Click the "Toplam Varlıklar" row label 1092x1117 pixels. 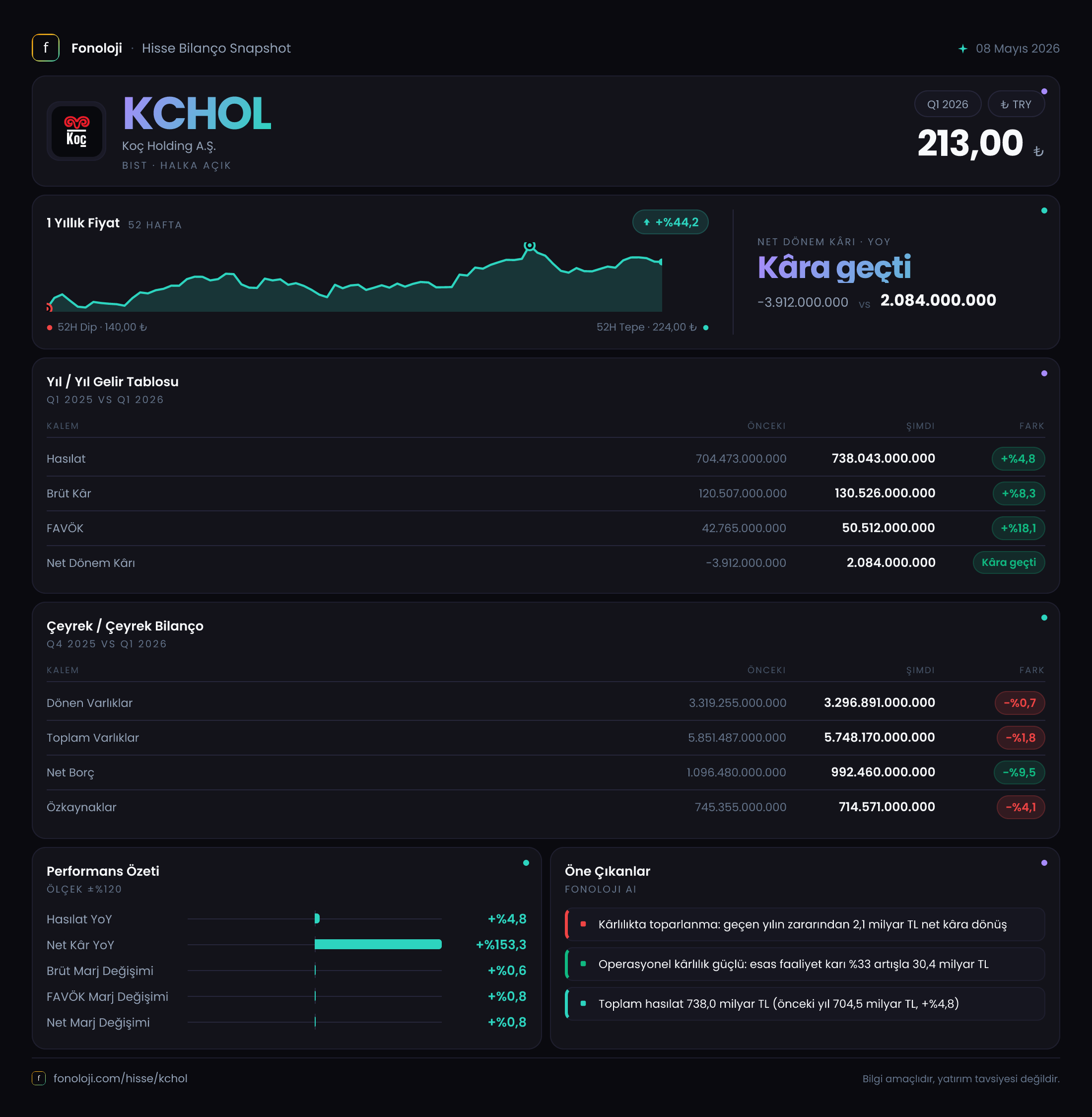93,738
